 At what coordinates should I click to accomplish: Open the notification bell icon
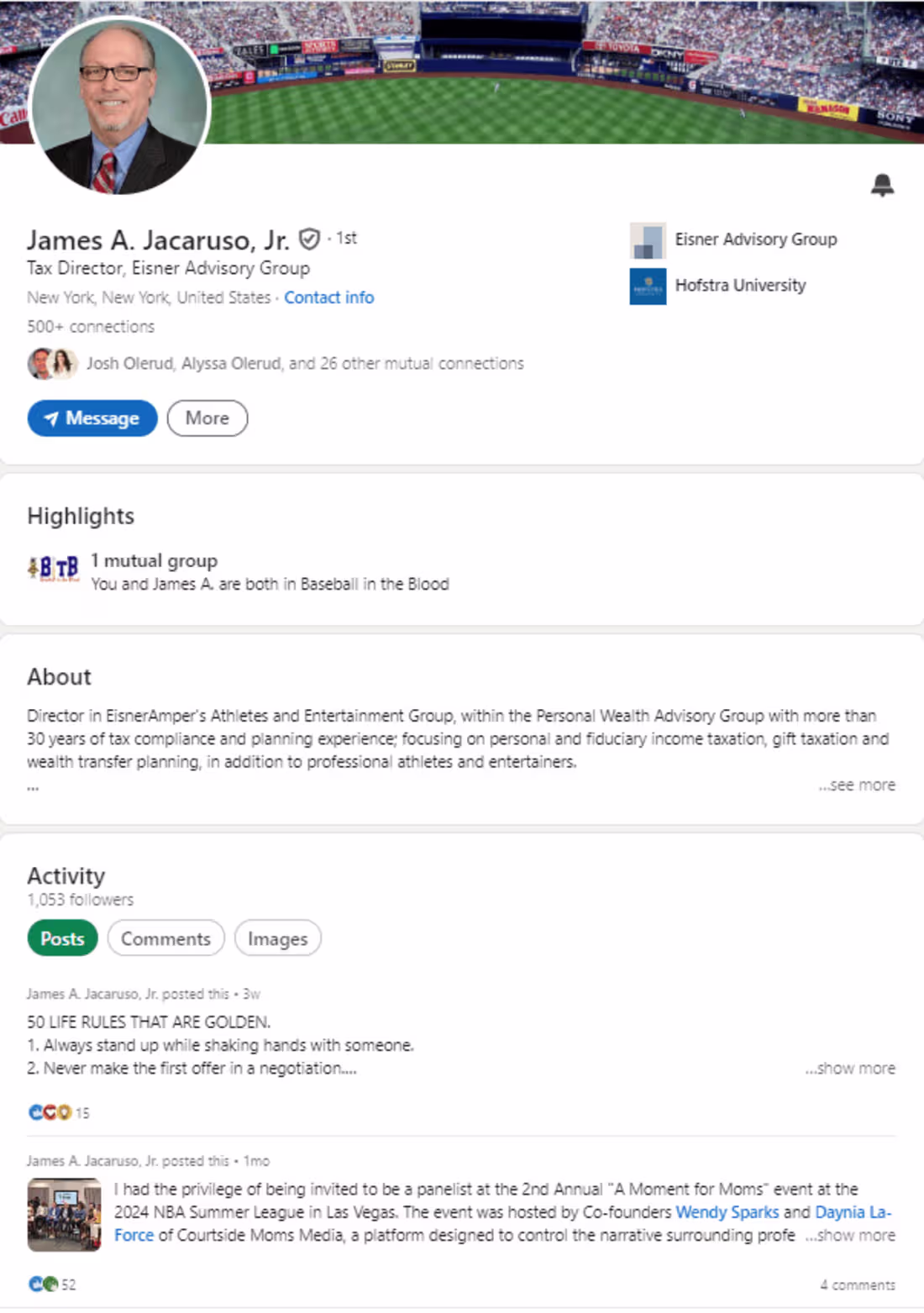pyautogui.click(x=884, y=185)
